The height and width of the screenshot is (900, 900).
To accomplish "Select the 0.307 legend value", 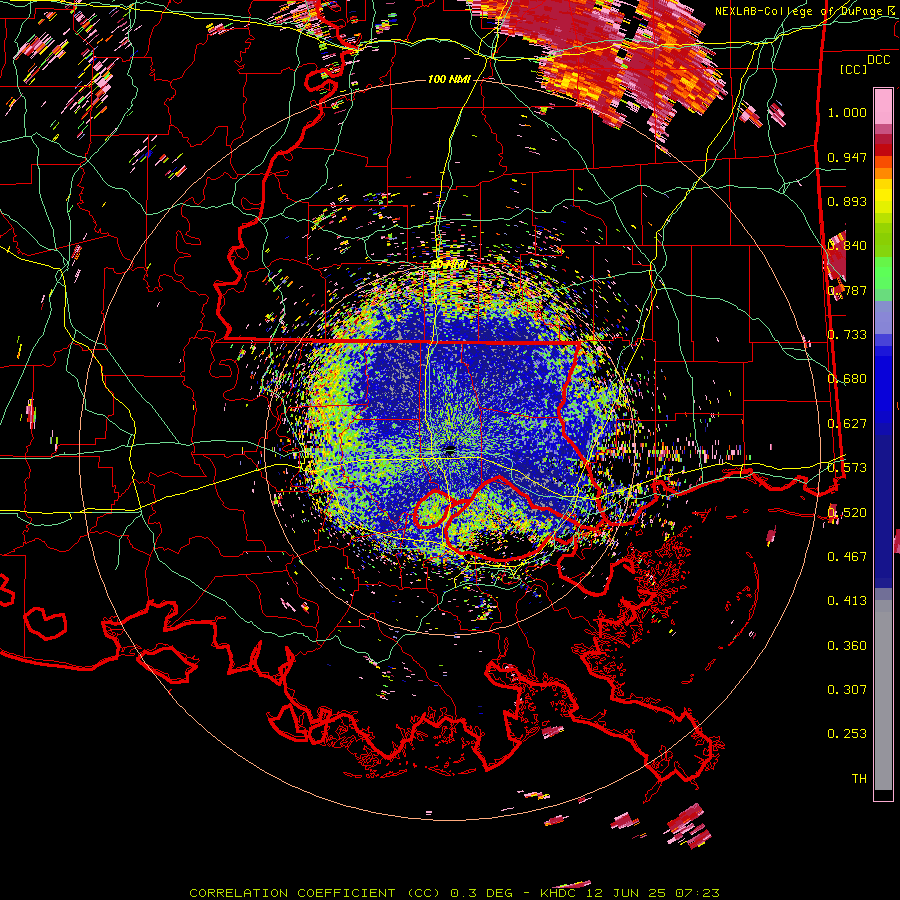I will (x=847, y=690).
